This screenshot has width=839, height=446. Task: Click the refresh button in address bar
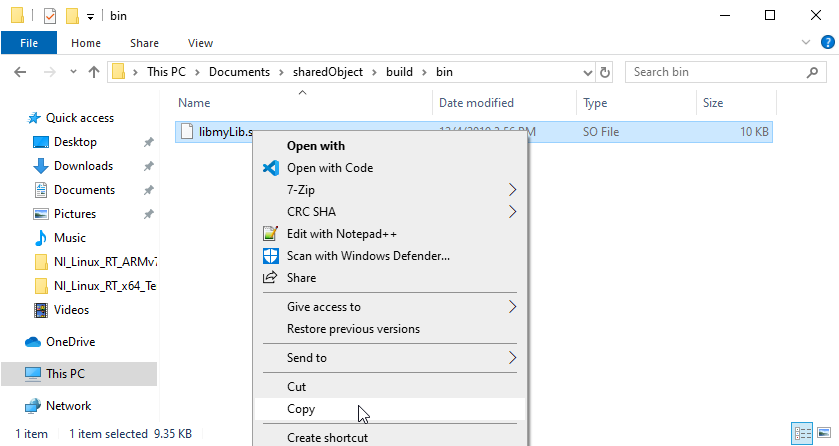pyautogui.click(x=605, y=72)
